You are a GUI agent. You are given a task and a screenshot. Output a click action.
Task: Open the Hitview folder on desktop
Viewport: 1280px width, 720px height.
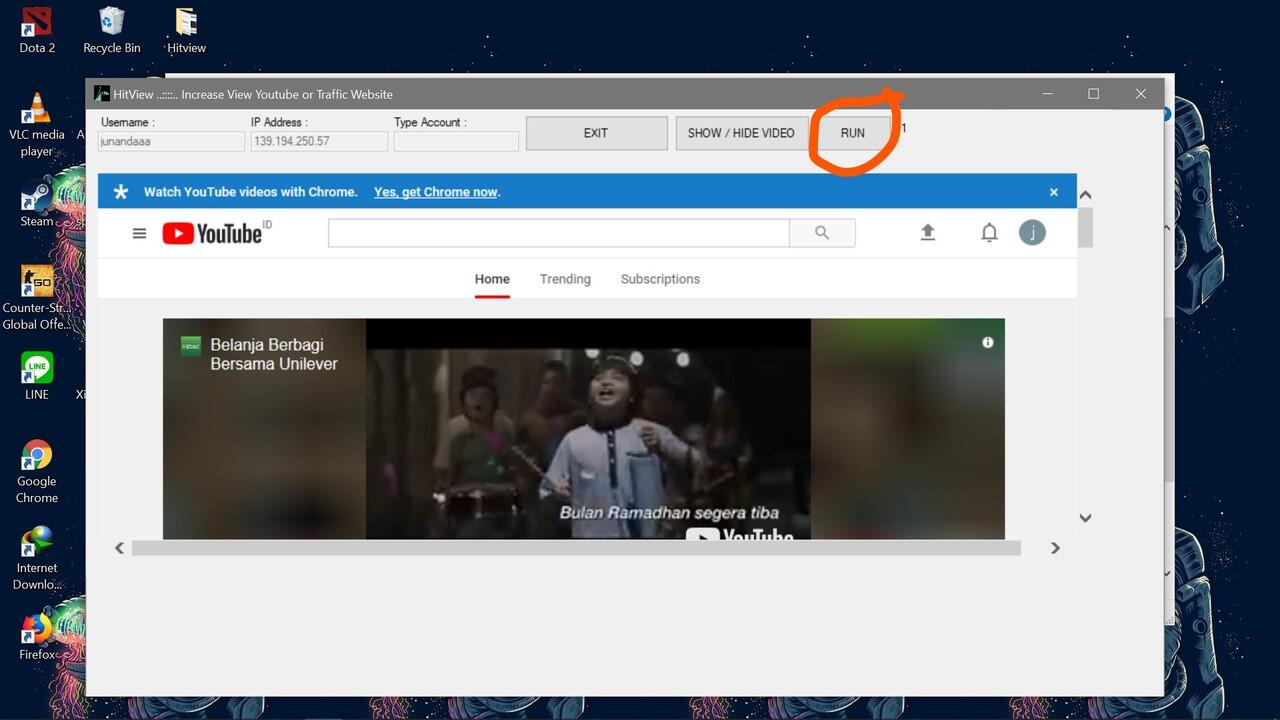[186, 30]
